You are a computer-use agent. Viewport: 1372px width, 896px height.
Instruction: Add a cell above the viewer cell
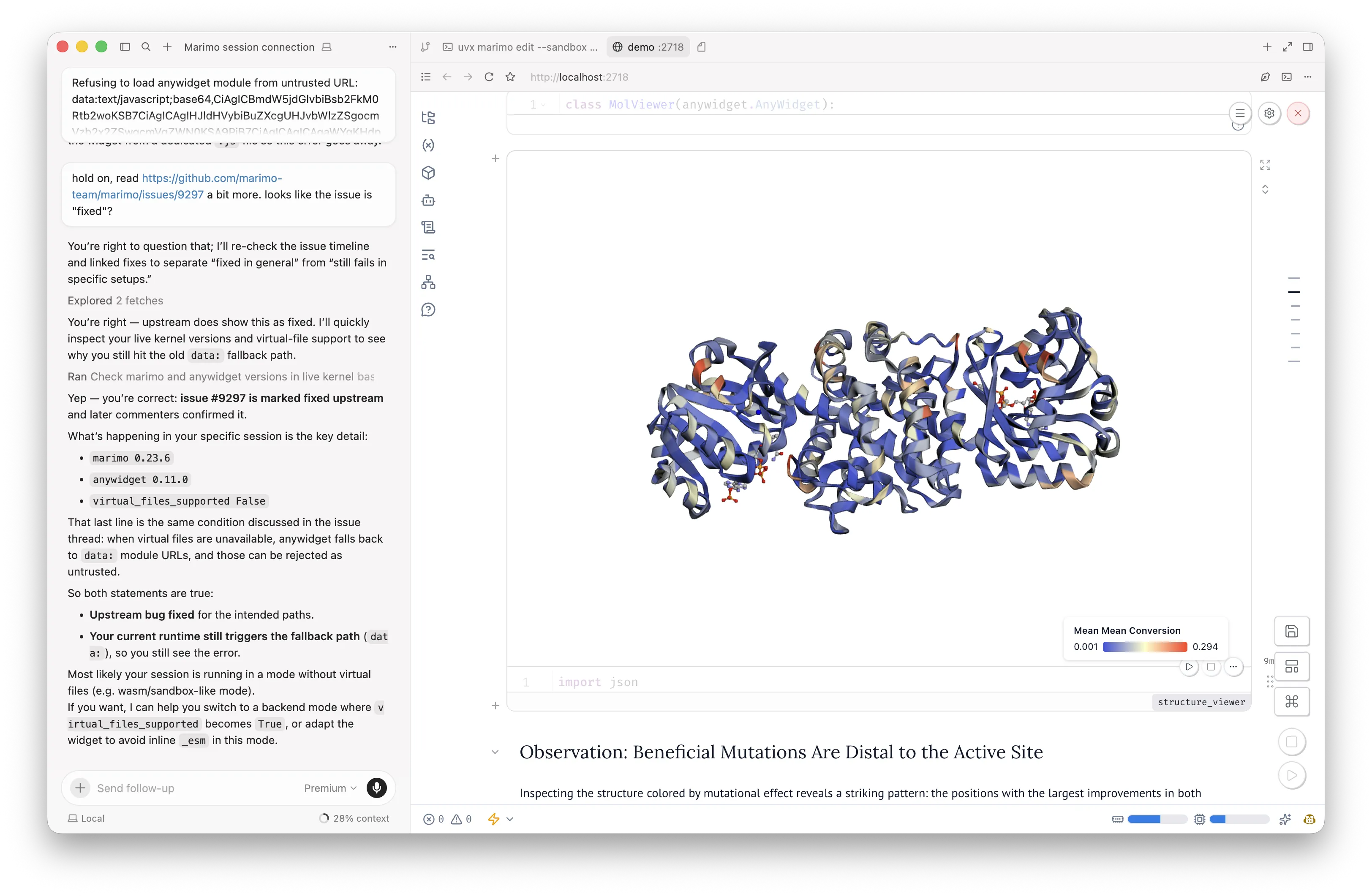pos(495,158)
